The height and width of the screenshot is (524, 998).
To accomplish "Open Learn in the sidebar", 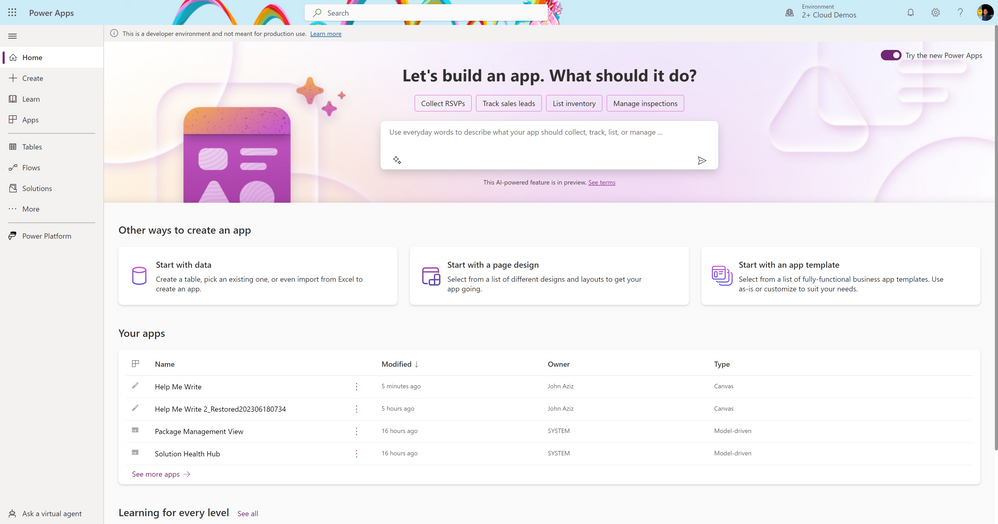I will point(52,99).
